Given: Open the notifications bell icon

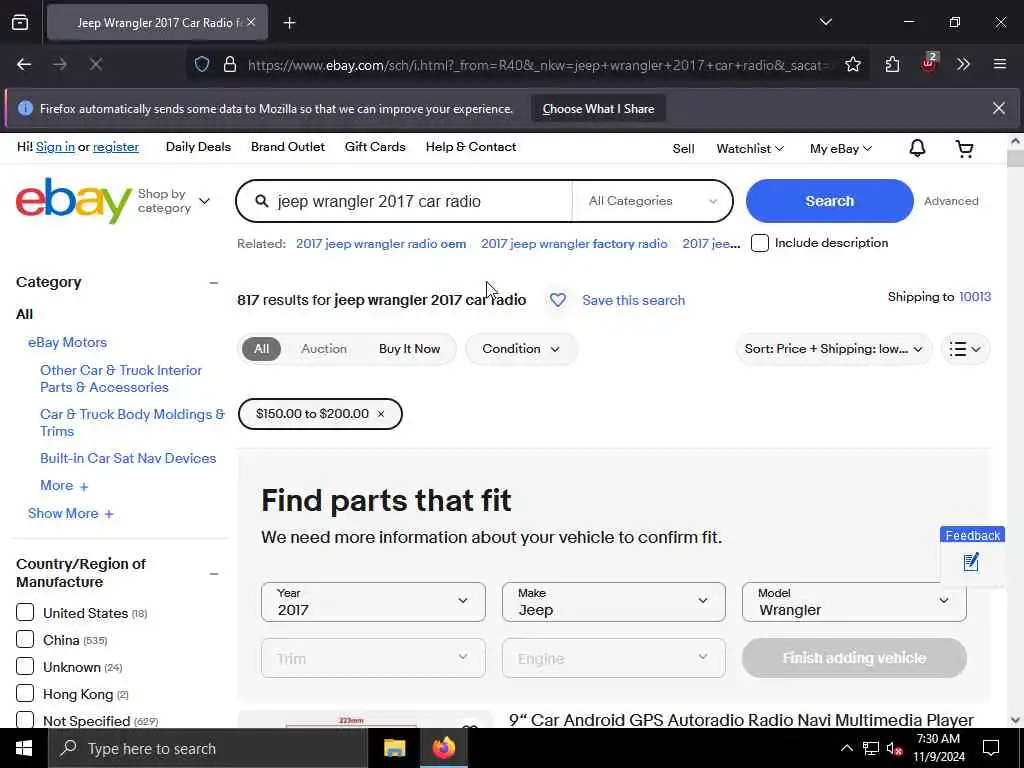Looking at the screenshot, I should 917,148.
